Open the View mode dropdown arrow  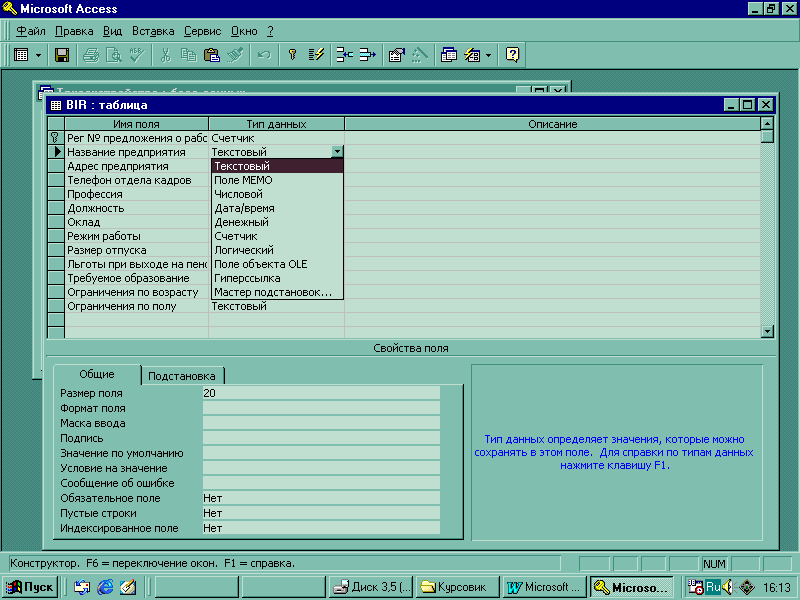pos(39,55)
